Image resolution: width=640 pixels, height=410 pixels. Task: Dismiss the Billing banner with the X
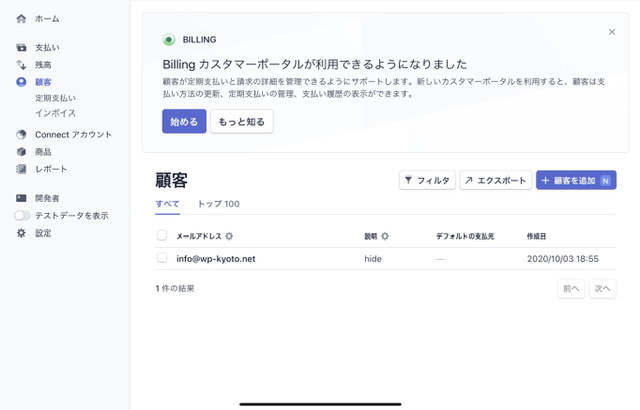click(612, 32)
